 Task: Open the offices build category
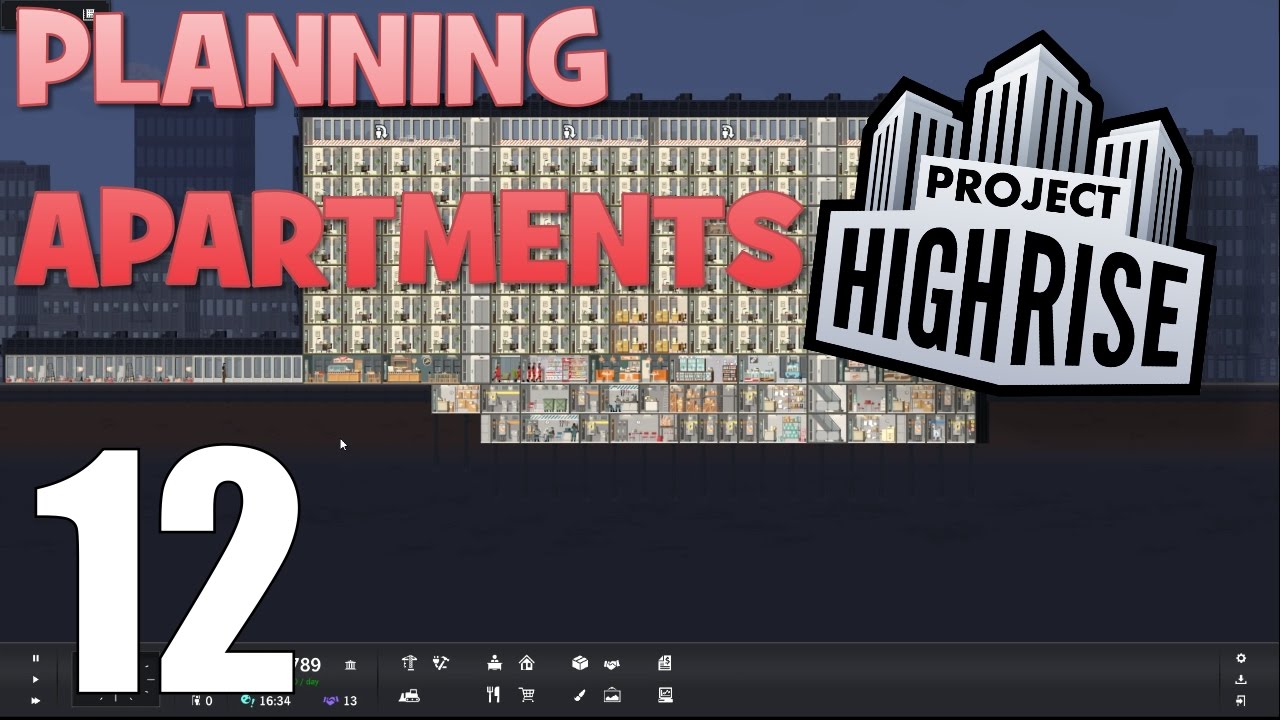coord(494,663)
